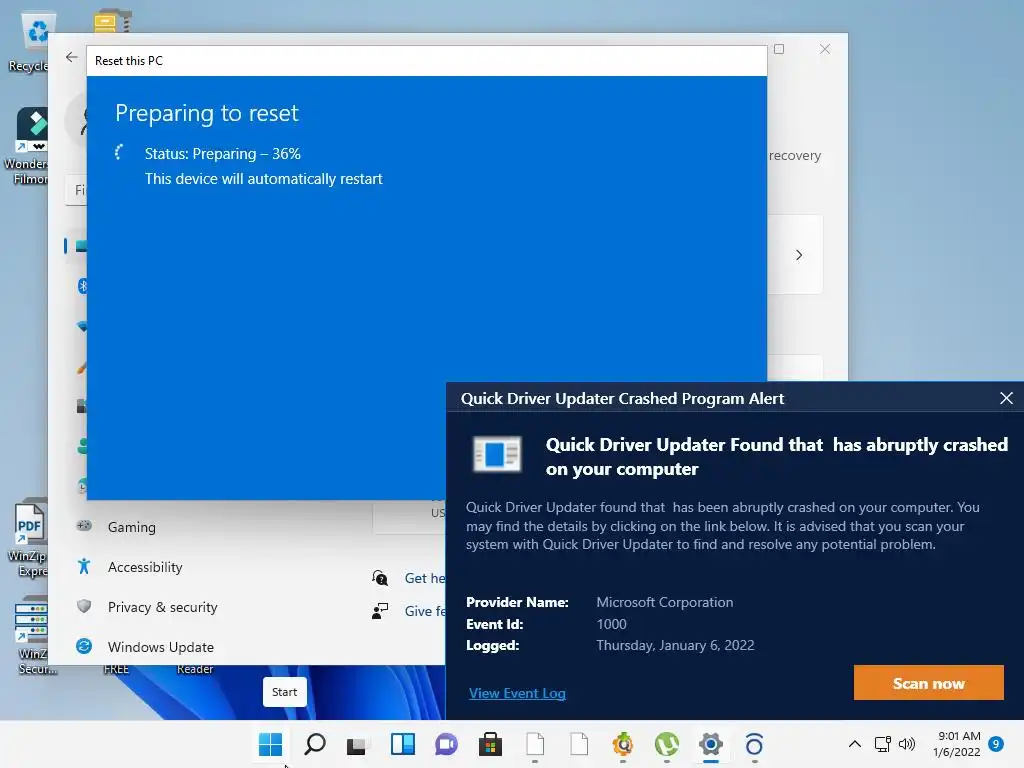Show hidden system tray icons
The image size is (1024, 768).
click(x=854, y=744)
